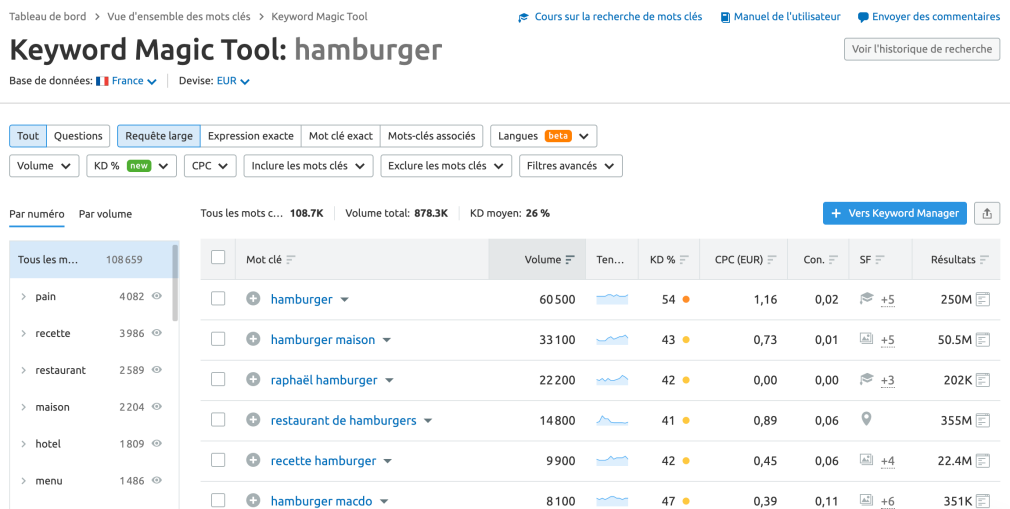
Task: Toggle eye icon for 'pain' group
Action: [x=157, y=296]
